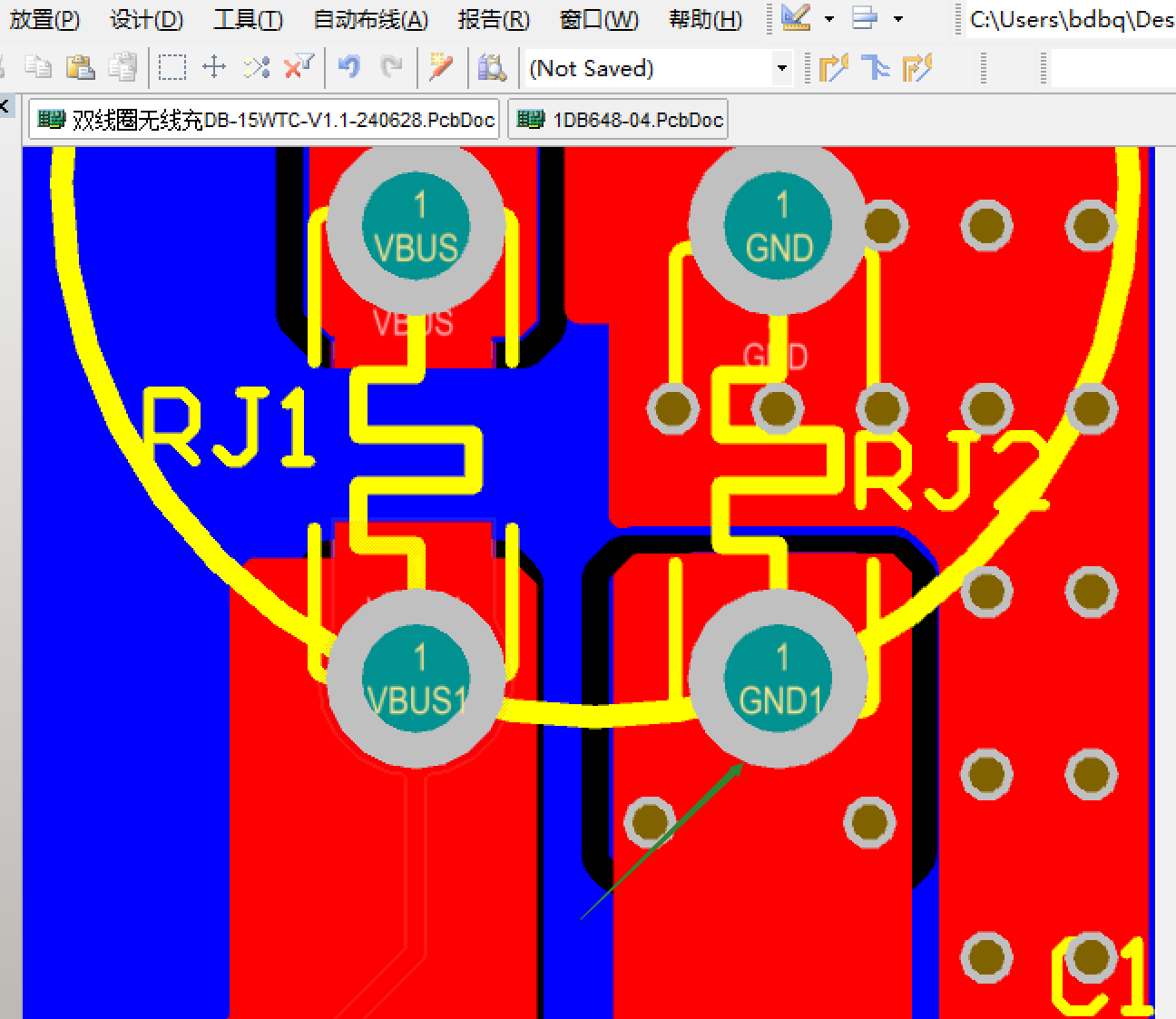Click the Copy icon in the toolbar
The width and height of the screenshot is (1176, 1019).
pos(37,67)
